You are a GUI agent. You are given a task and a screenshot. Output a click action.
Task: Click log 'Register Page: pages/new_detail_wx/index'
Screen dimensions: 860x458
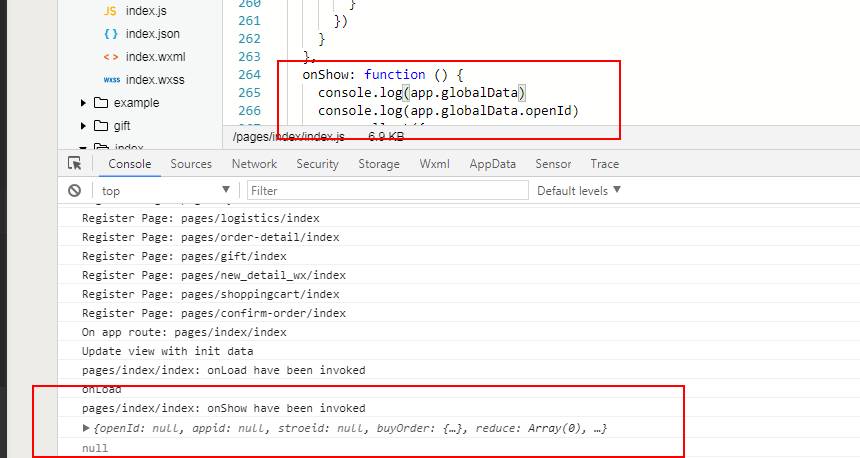click(x=214, y=275)
